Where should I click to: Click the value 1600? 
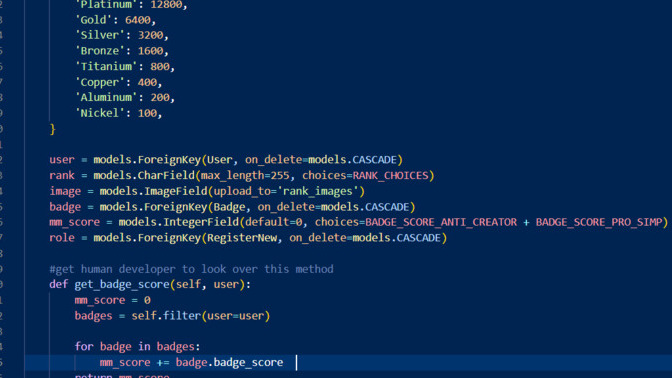click(150, 51)
